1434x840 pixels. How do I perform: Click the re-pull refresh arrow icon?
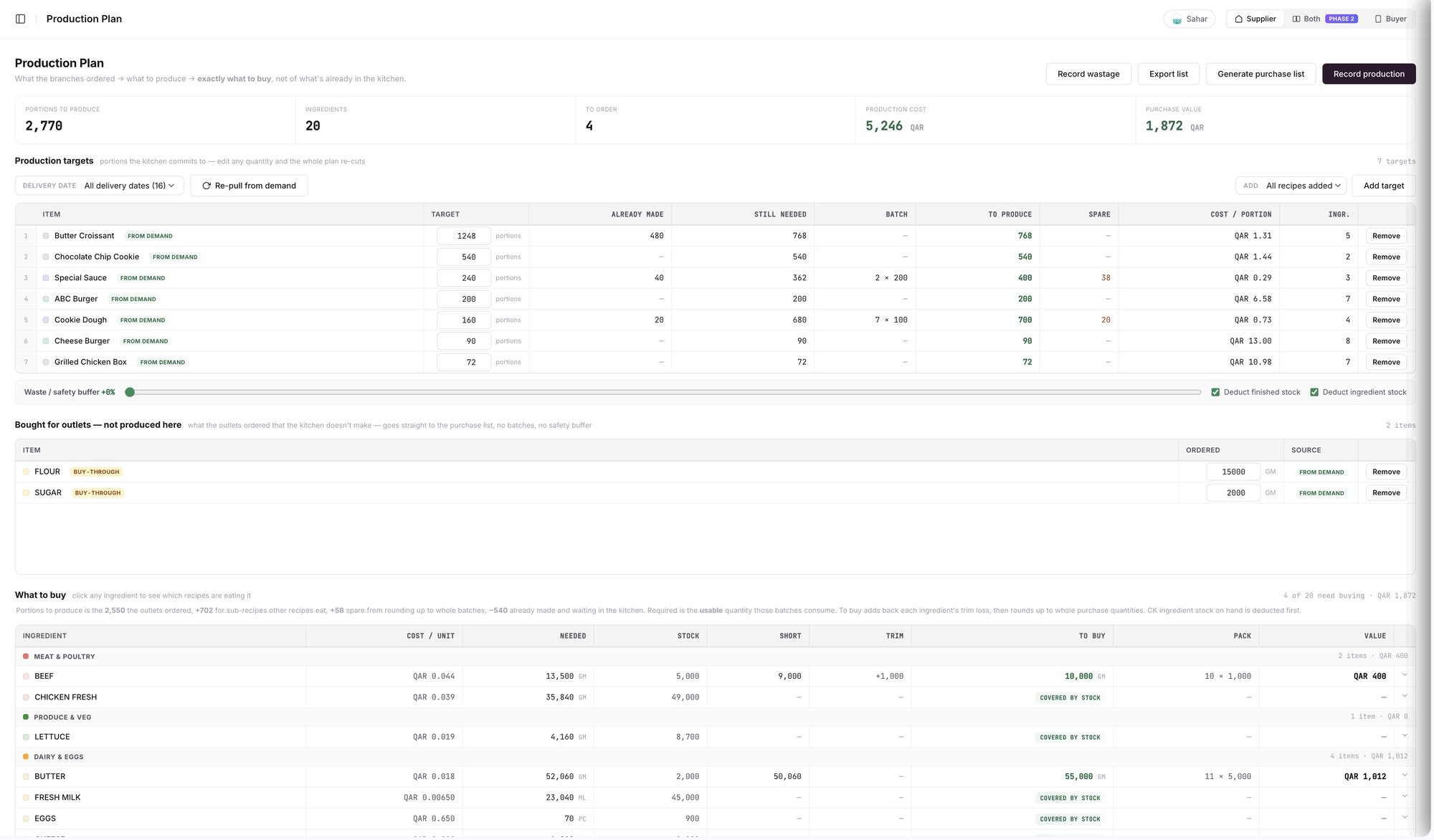click(x=206, y=186)
